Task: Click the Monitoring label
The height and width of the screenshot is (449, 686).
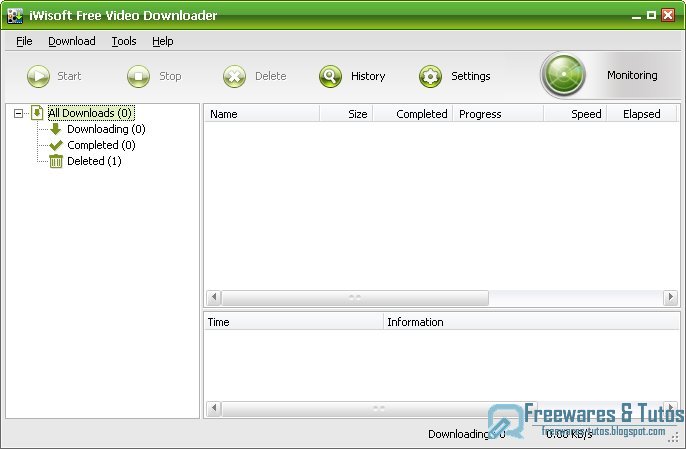Action: (x=632, y=75)
